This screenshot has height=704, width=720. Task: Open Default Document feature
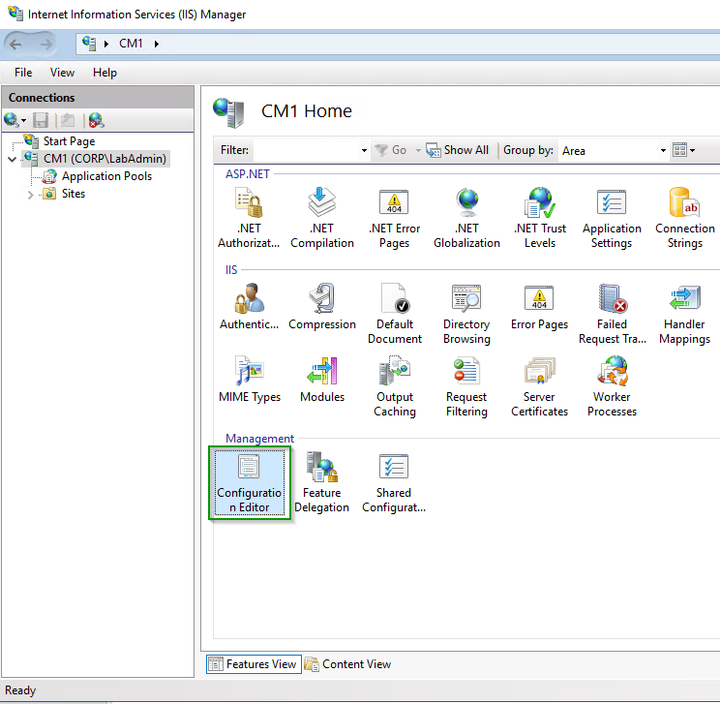coord(394,314)
